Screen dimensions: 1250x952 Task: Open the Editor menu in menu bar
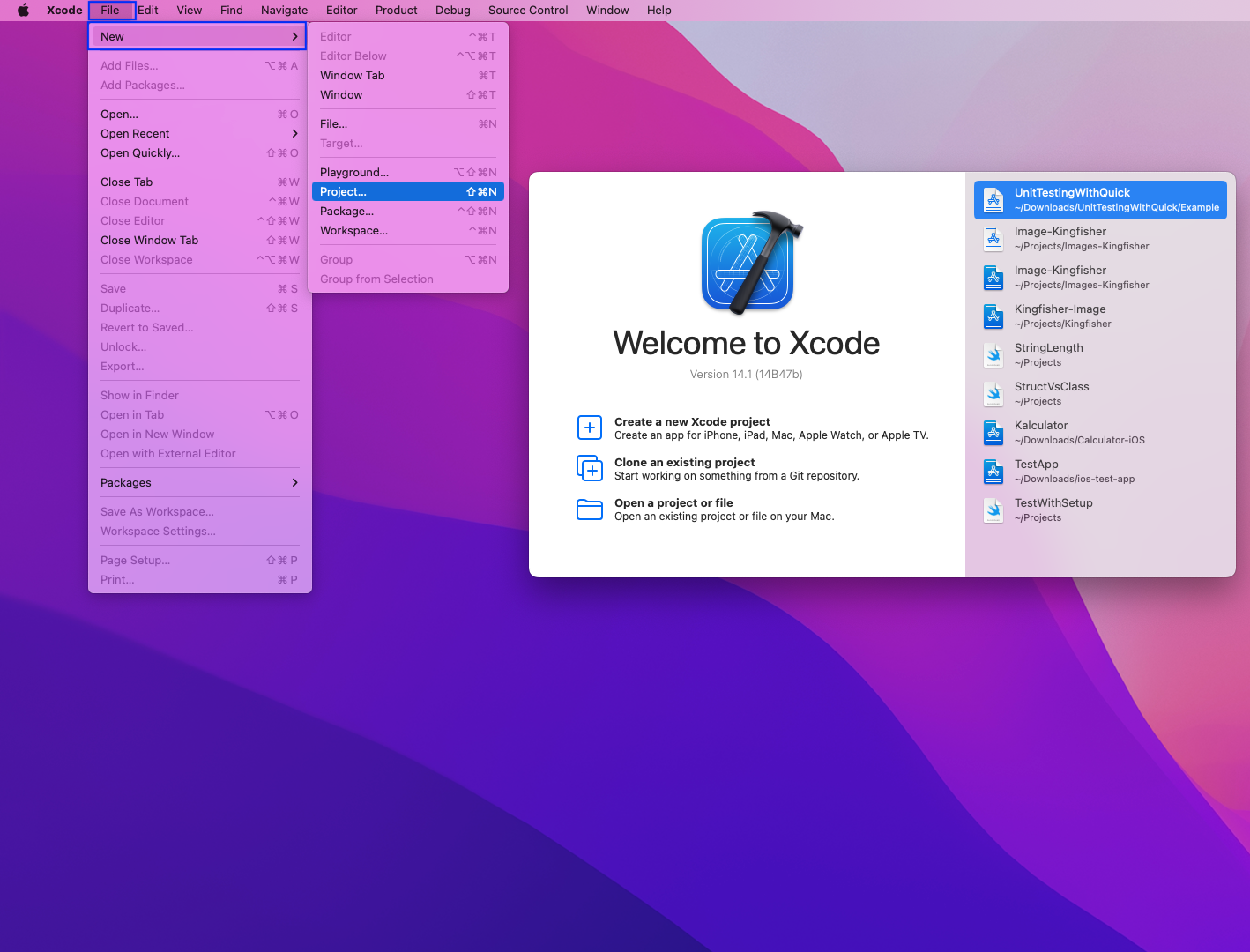point(342,11)
